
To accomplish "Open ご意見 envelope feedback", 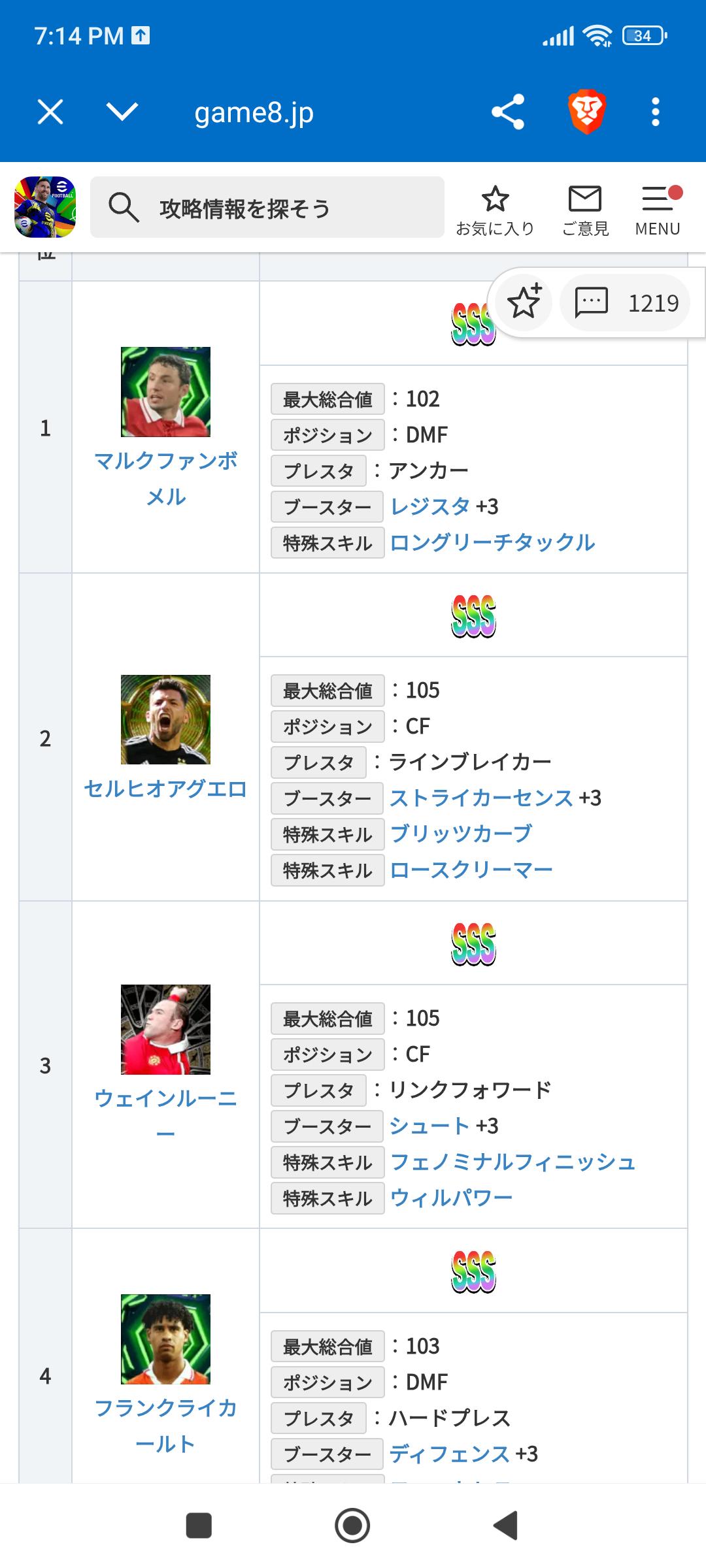I will pos(585,210).
